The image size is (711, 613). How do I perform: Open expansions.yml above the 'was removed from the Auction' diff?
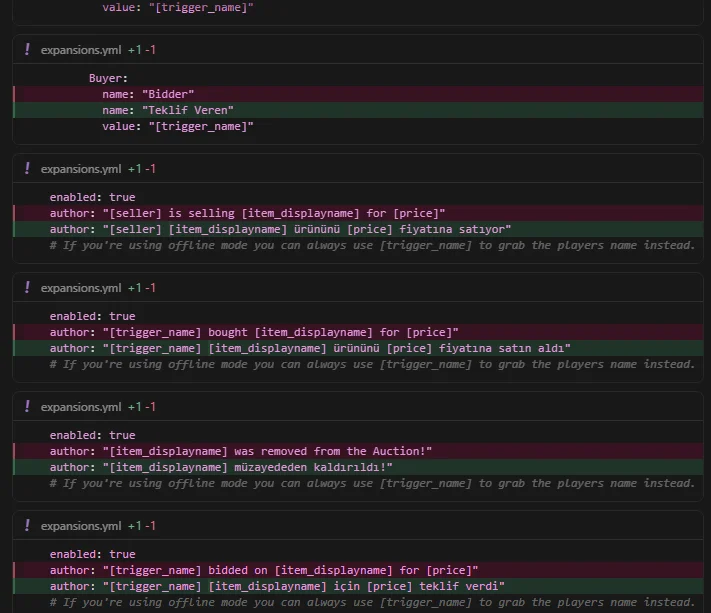pos(81,407)
